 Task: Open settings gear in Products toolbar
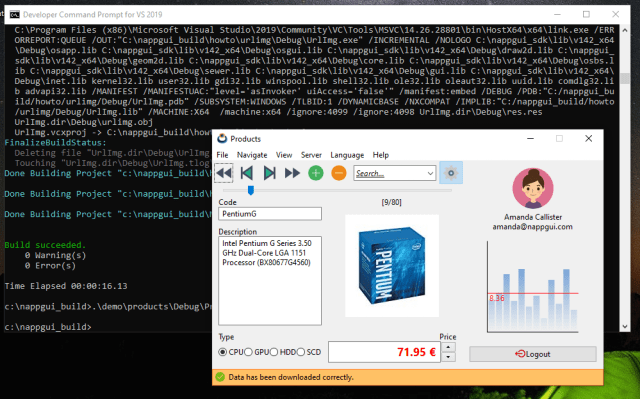pos(451,173)
